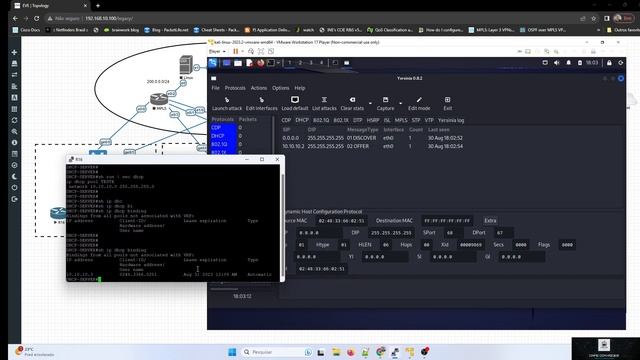Click Load default toolbar icon
640x360 pixels.
point(295,104)
